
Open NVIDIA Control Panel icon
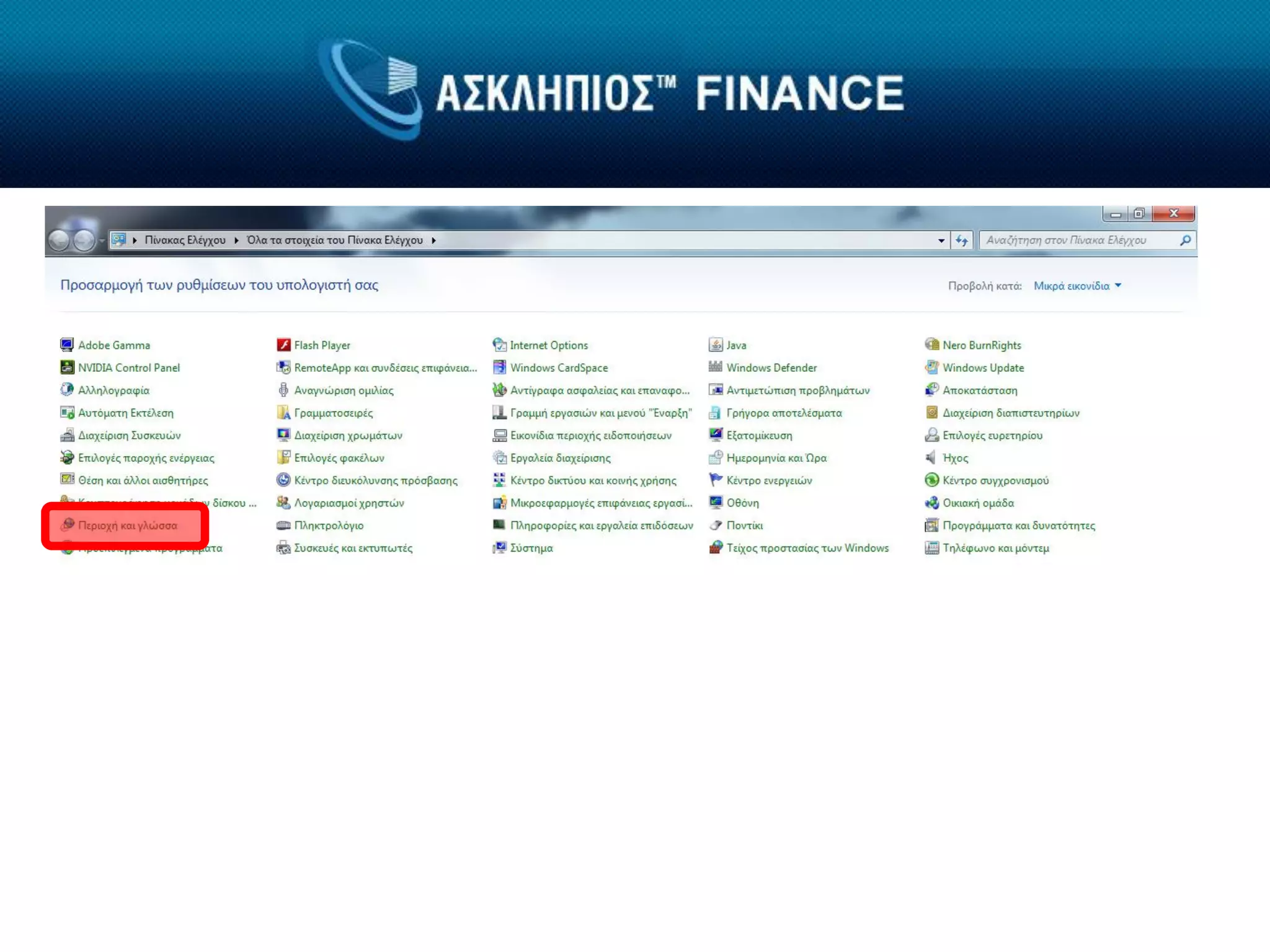pyautogui.click(x=67, y=368)
